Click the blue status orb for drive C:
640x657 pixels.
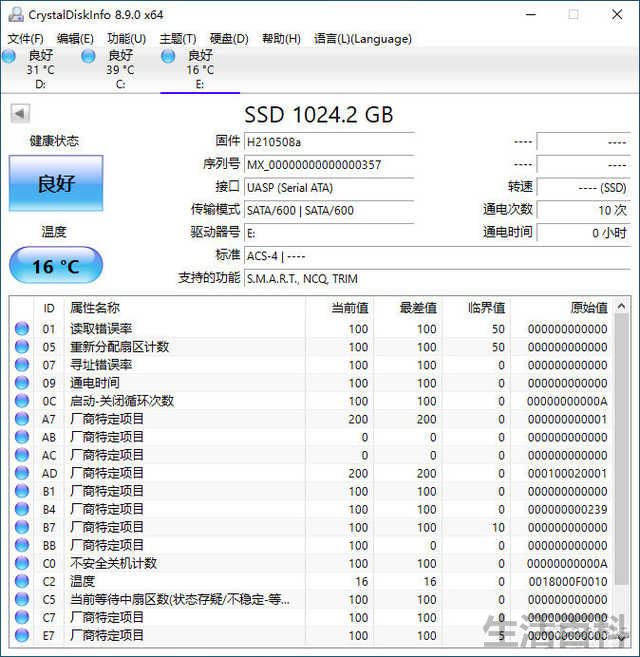(88, 56)
